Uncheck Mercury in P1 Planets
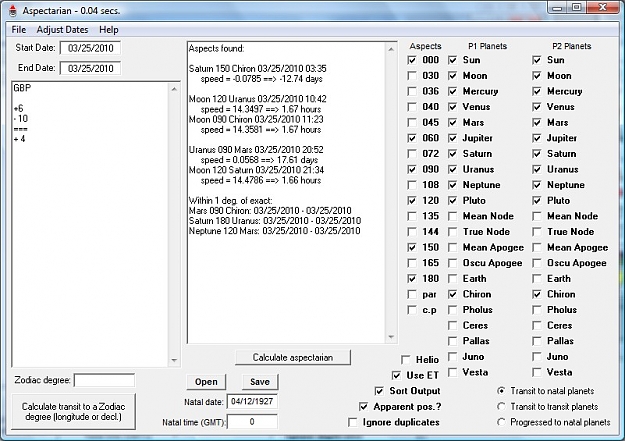Screen dimensions: 625x441 click(x=452, y=91)
